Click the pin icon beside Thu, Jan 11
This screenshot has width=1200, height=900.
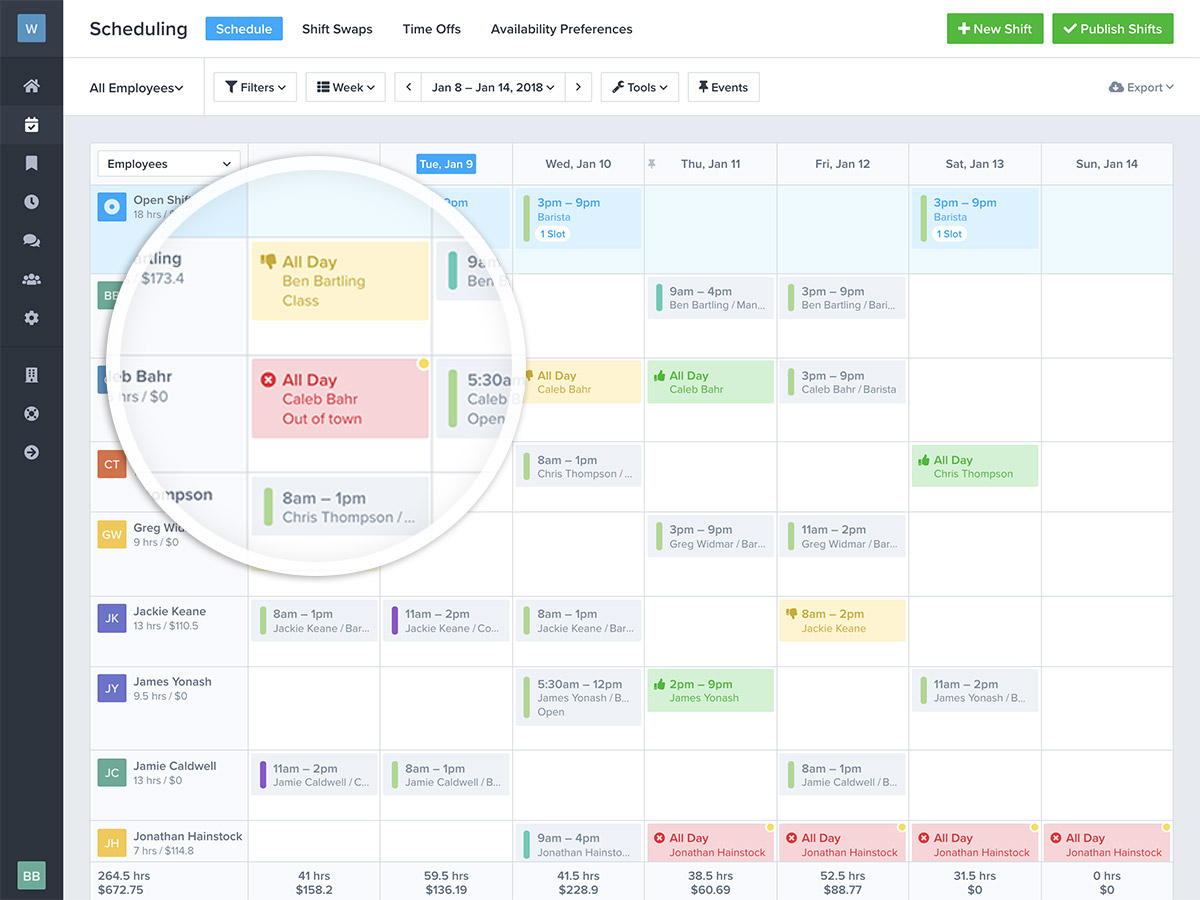pyautogui.click(x=653, y=163)
